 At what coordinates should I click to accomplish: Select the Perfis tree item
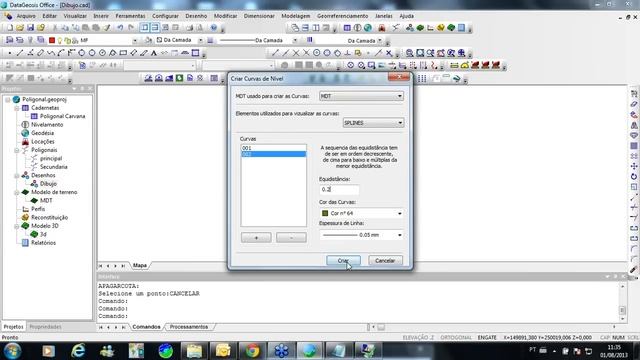tap(38, 209)
